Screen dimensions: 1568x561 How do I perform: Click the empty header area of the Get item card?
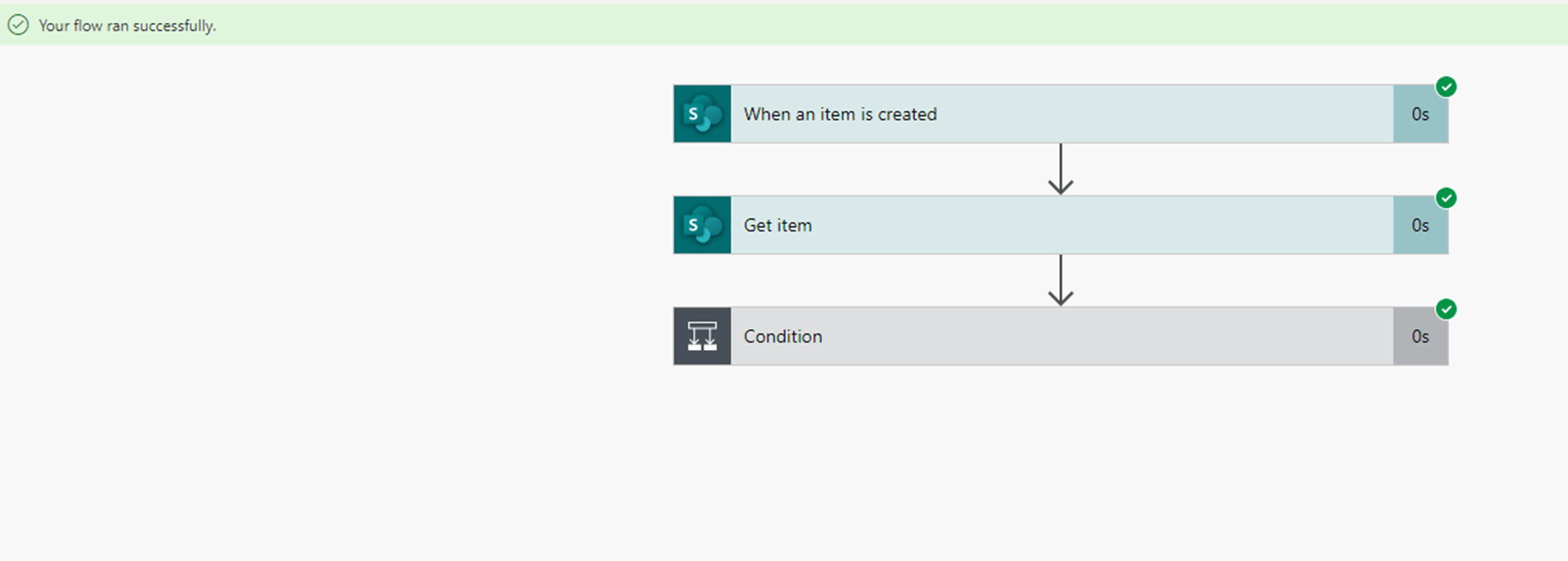(1105, 225)
